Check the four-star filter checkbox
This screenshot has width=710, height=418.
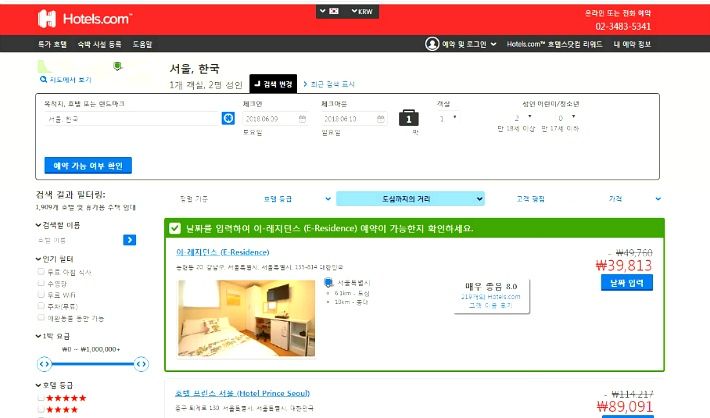[41, 409]
